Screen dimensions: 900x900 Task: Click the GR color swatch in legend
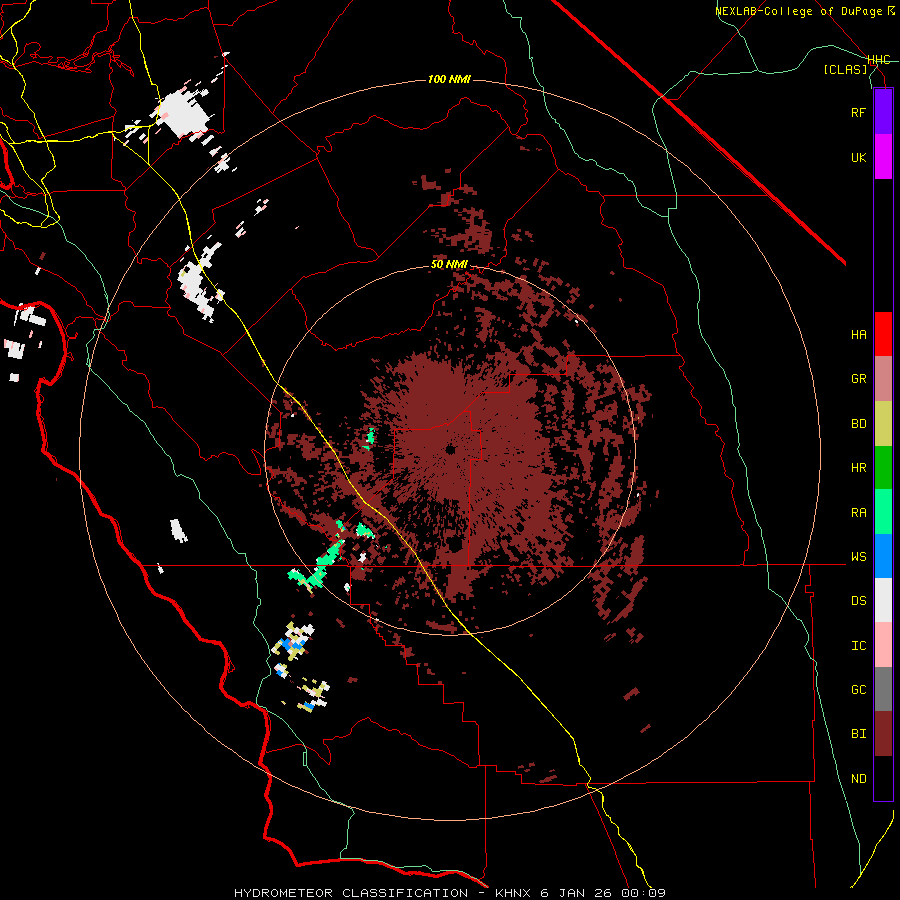pyautogui.click(x=883, y=379)
